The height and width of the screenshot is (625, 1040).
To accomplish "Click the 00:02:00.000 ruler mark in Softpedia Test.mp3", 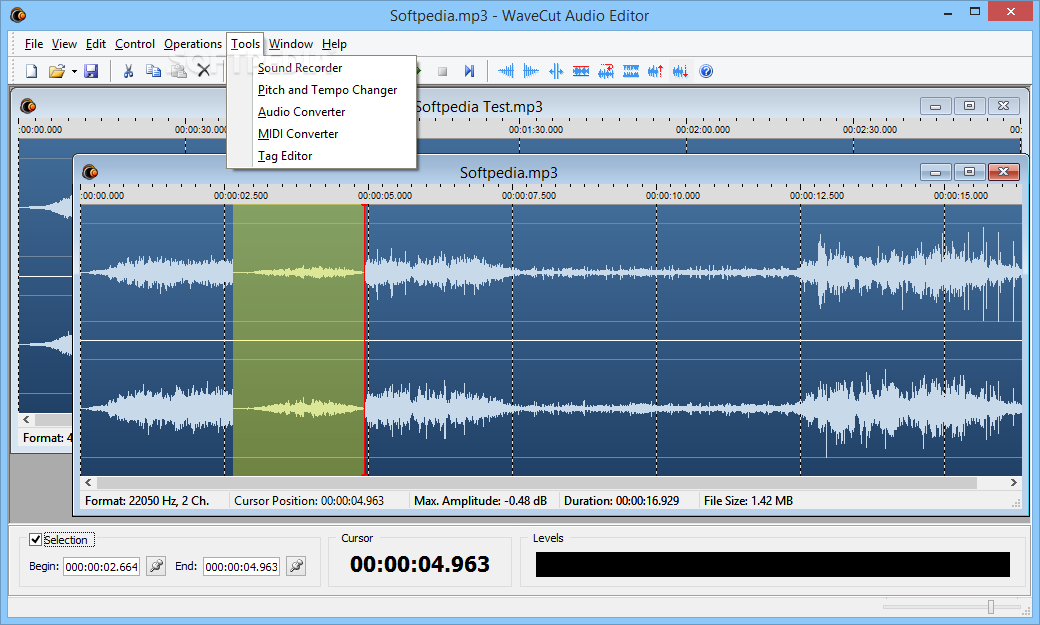I will coord(702,129).
